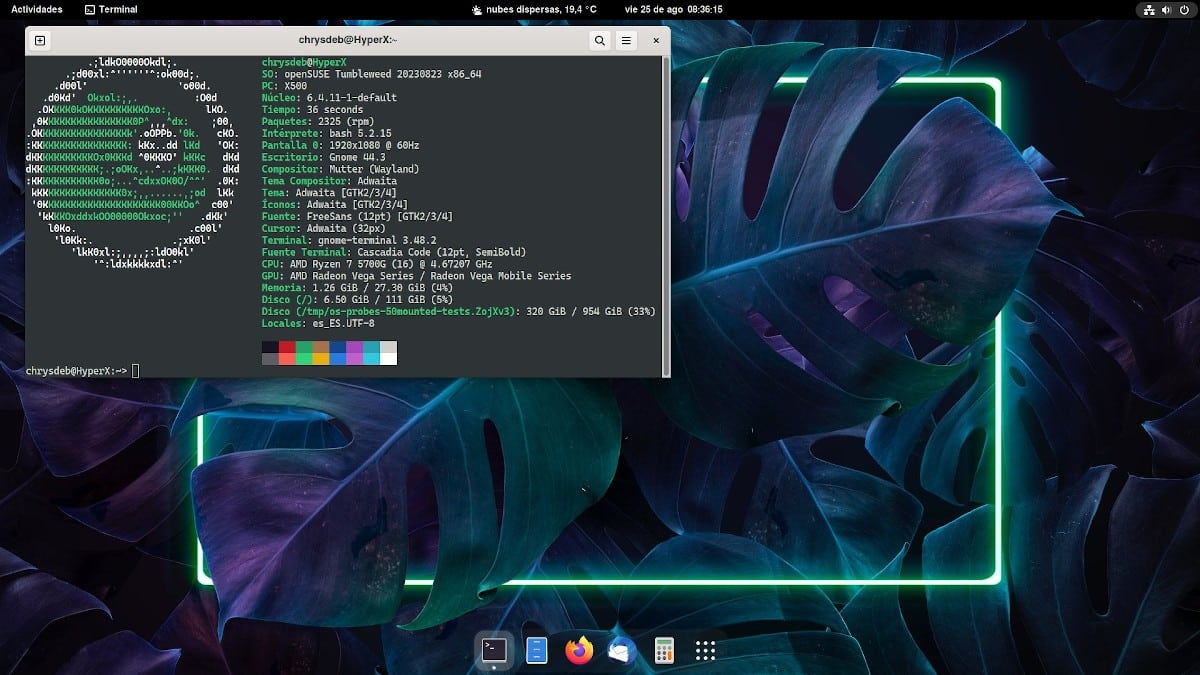This screenshot has height=675, width=1200.
Task: Launch Firefox from the dock
Action: (579, 651)
